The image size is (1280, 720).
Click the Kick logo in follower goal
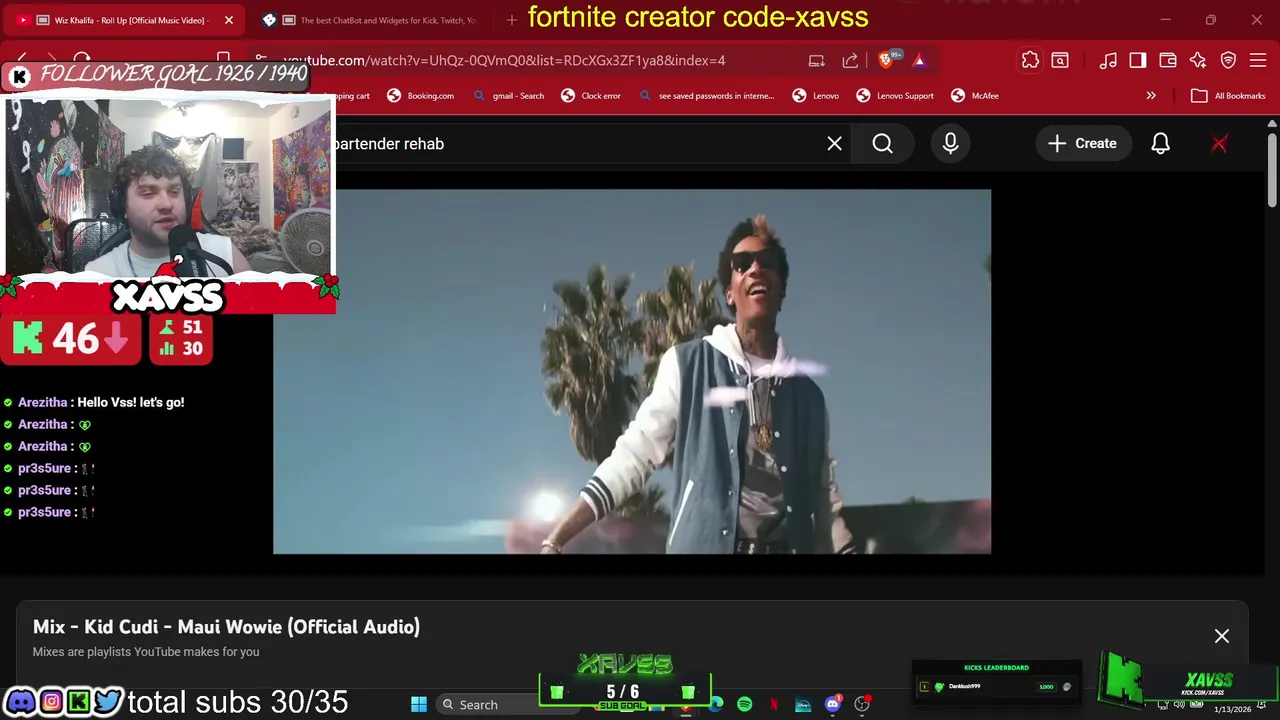19,76
